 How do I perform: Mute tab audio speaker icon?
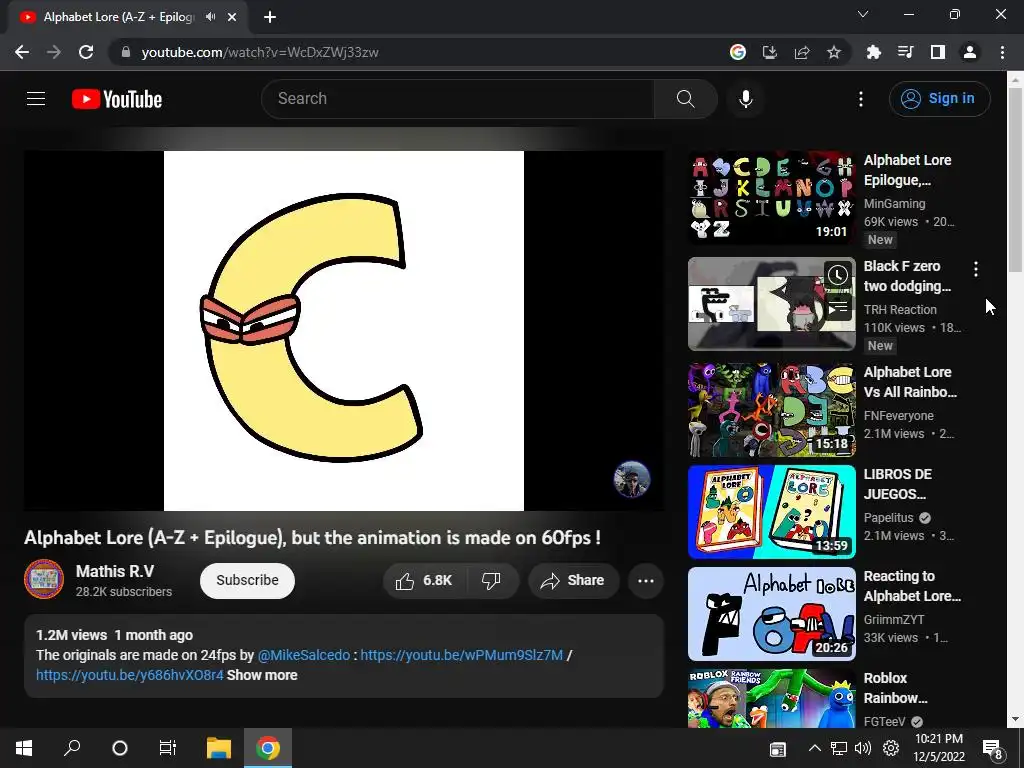(210, 17)
